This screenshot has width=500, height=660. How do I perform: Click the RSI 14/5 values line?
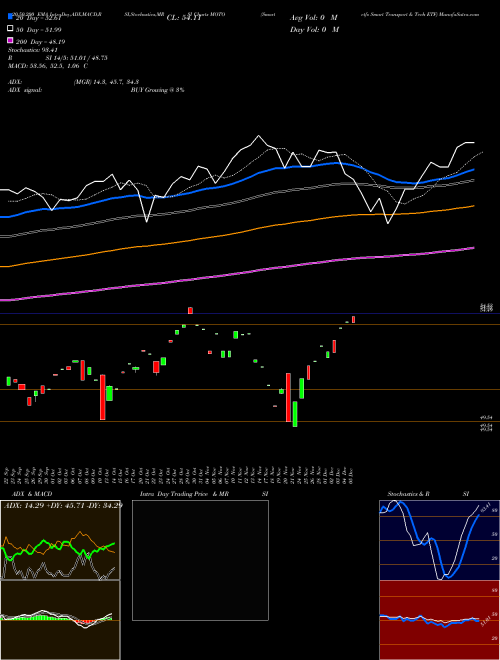point(57,58)
